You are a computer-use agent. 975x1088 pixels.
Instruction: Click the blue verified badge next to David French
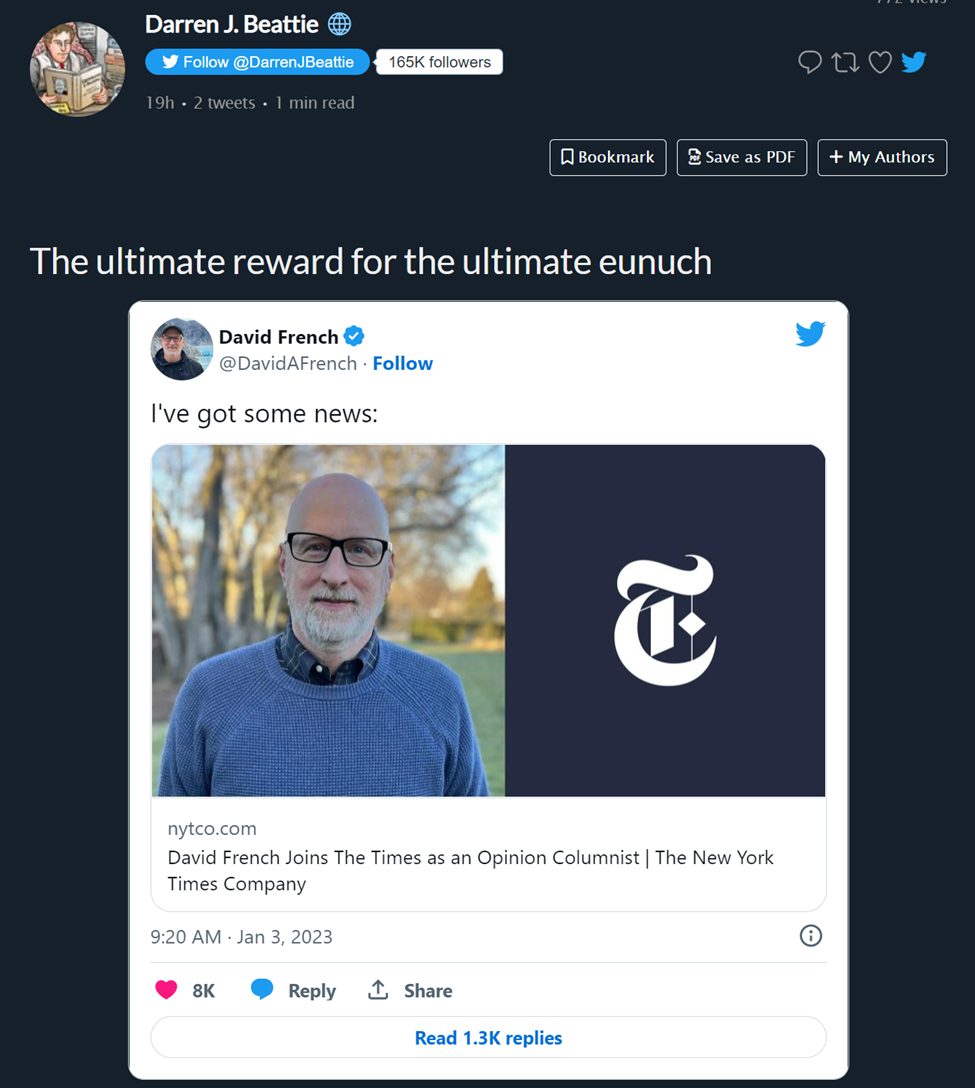pos(354,337)
